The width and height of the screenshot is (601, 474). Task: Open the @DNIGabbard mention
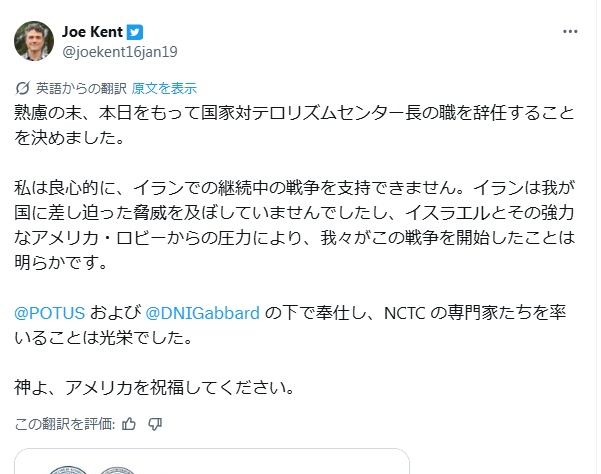(x=203, y=312)
